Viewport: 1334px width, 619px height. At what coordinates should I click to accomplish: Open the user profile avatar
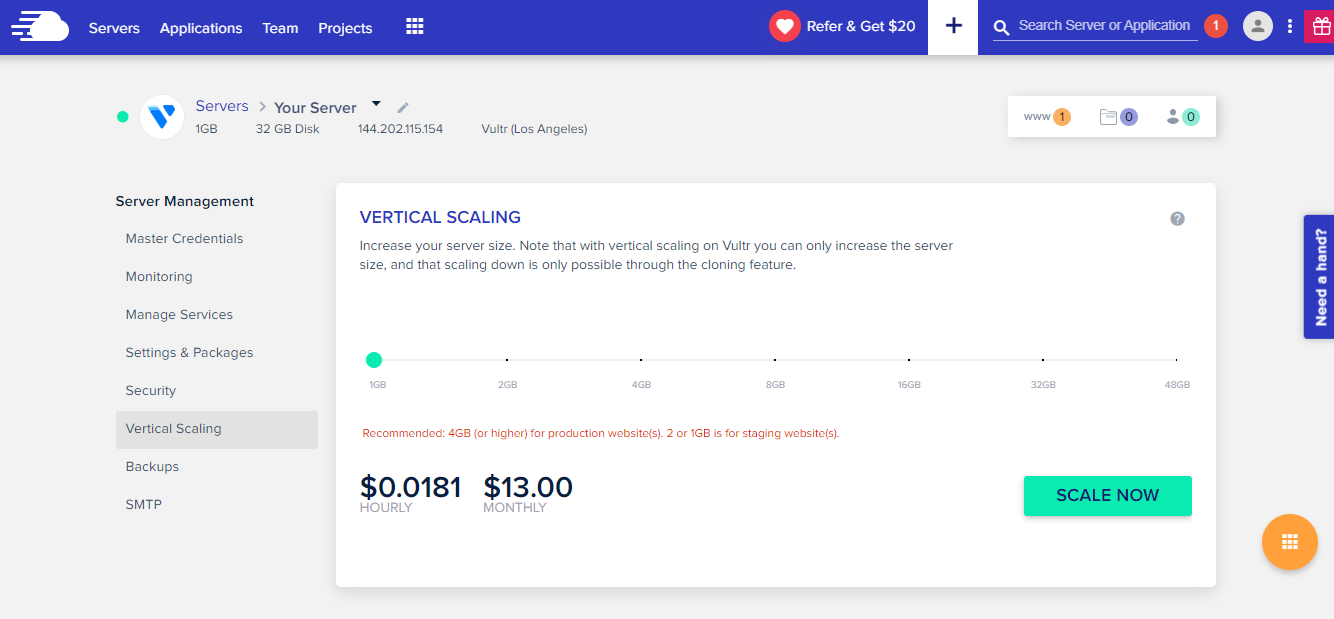[x=1257, y=26]
